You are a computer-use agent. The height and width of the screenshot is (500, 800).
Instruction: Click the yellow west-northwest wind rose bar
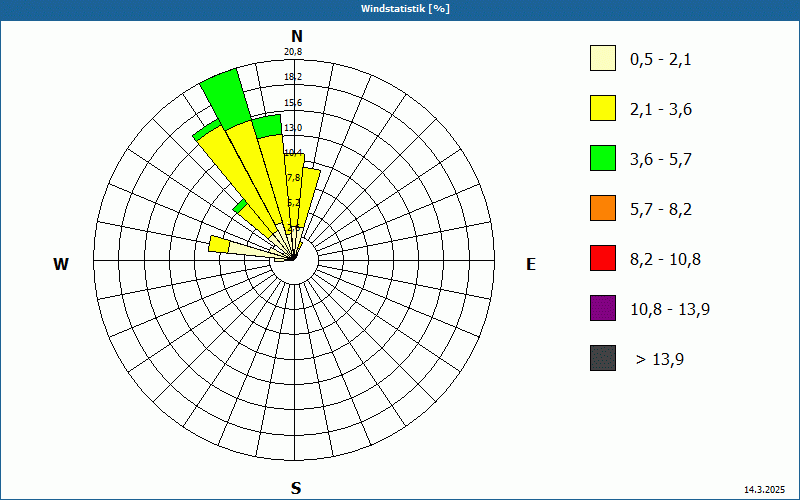click(219, 244)
